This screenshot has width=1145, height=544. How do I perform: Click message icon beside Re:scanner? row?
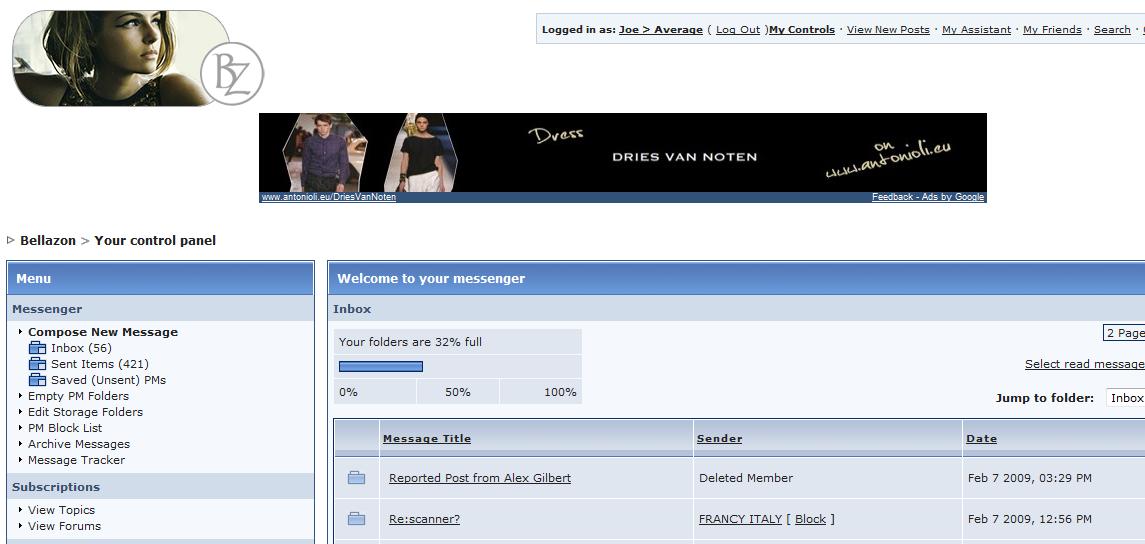point(356,519)
